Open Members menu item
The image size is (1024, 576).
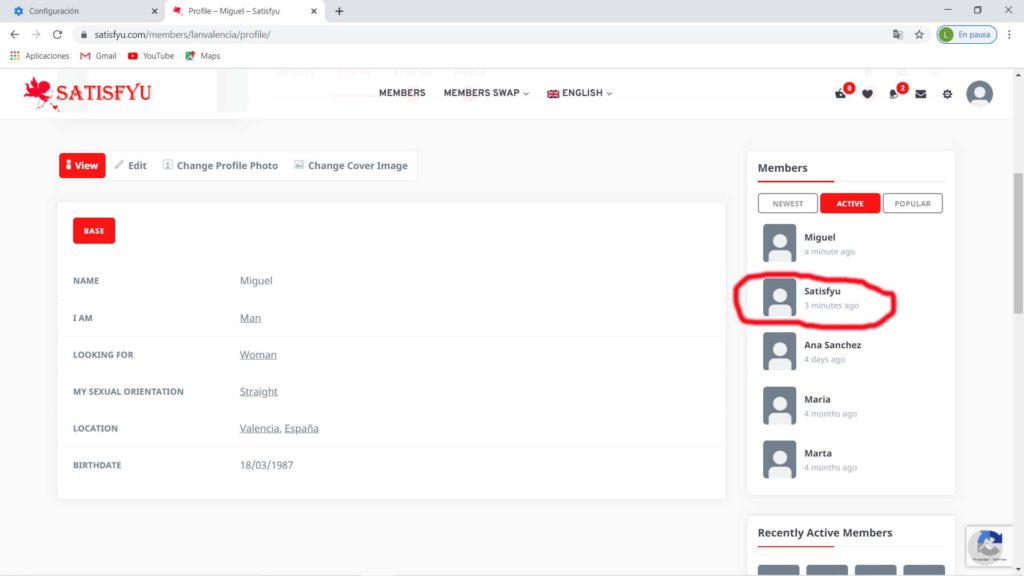tap(402, 93)
